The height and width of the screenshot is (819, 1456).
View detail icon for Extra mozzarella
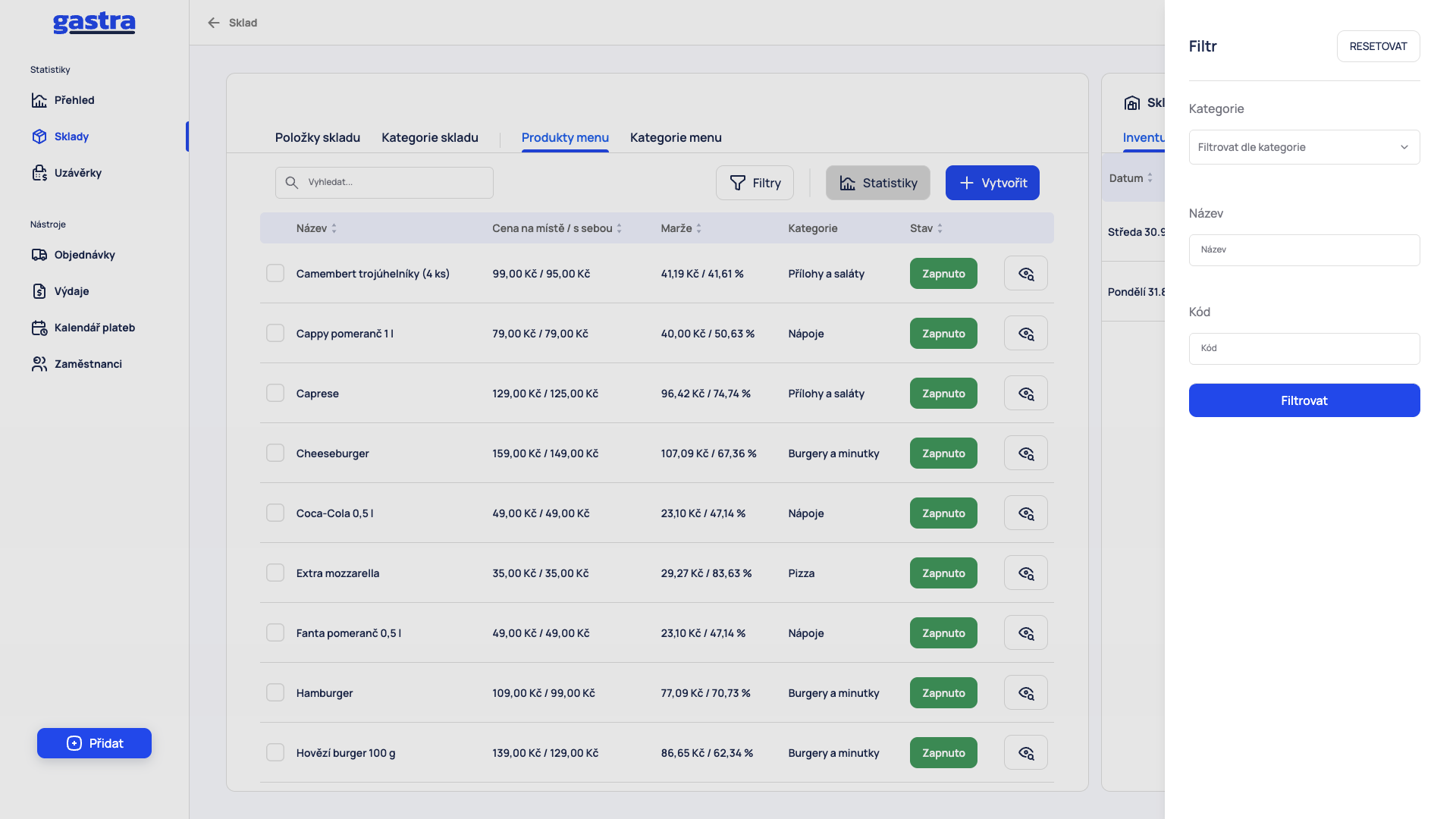[1026, 573]
